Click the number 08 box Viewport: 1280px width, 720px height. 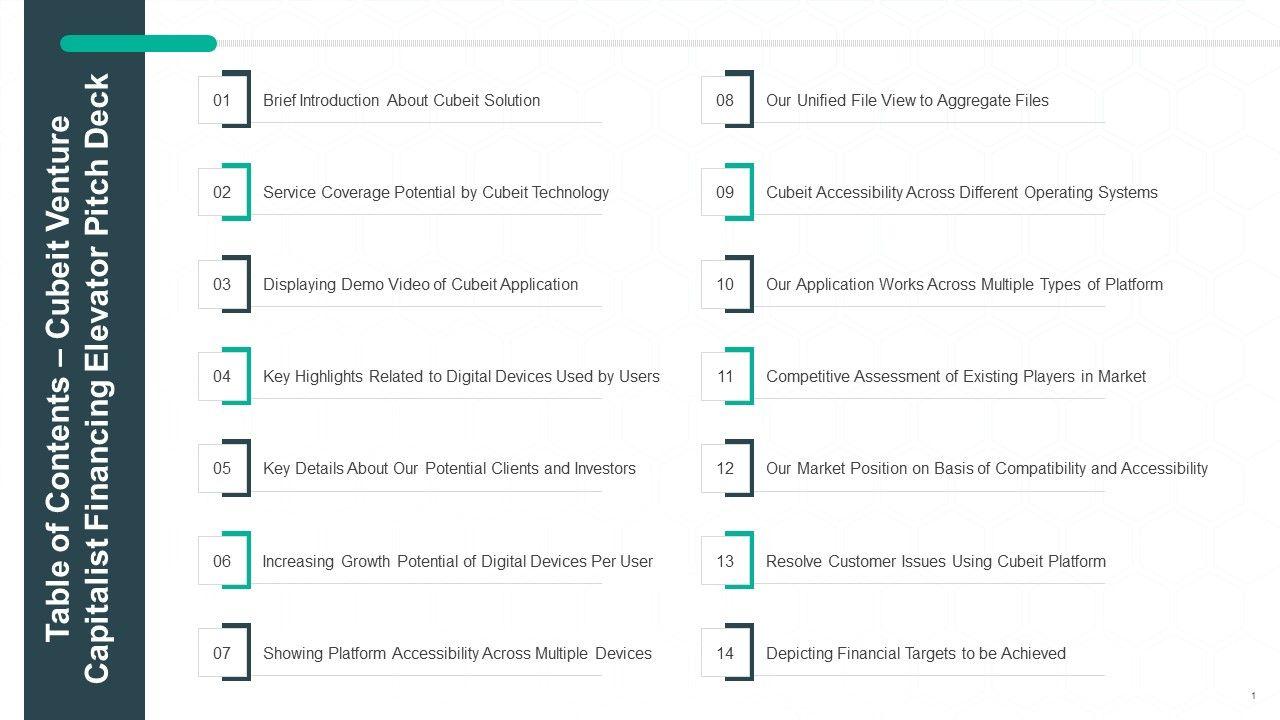[725, 100]
